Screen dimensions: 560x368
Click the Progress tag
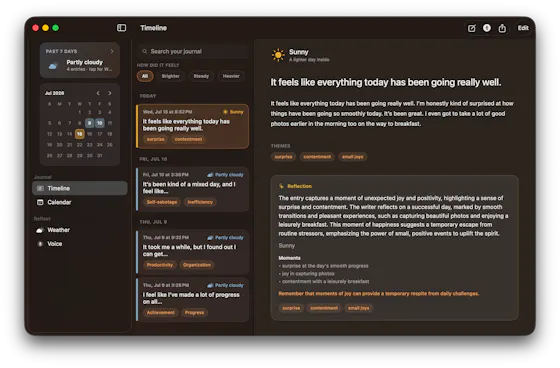(x=194, y=313)
